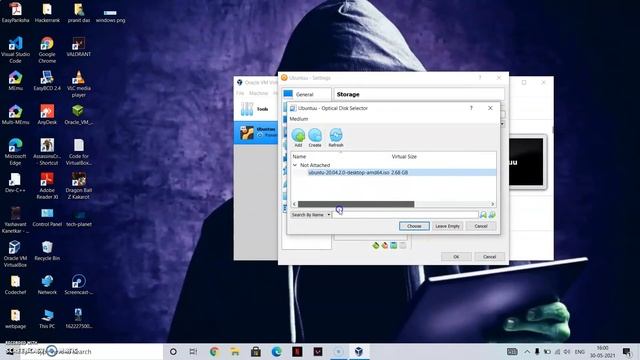Click the Netflix icon in the taskbar
Image resolution: width=640 pixels, height=360 pixels.
tap(297, 351)
